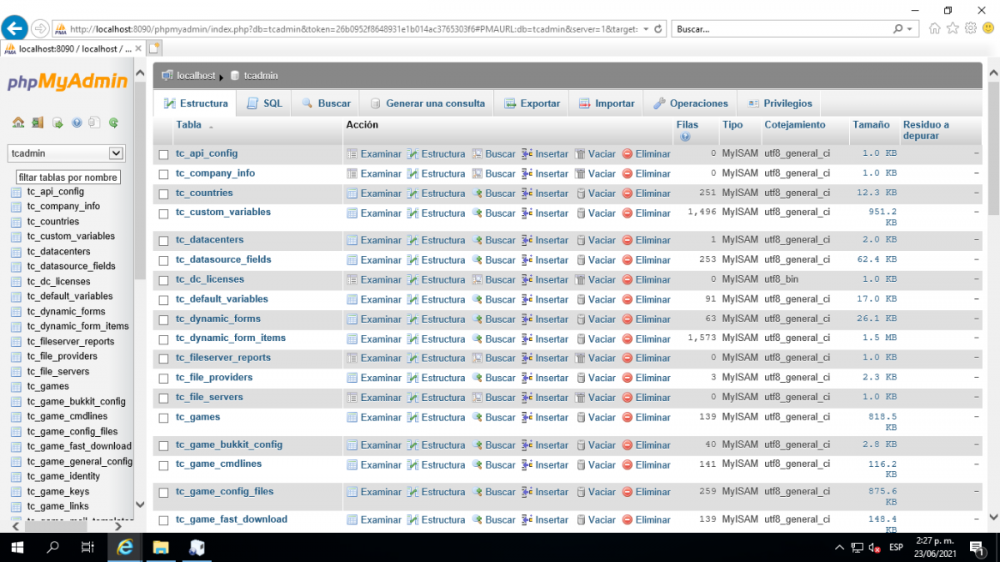
Task: Tick the checkbox next to tc_dc_licenses
Action: coord(164,280)
